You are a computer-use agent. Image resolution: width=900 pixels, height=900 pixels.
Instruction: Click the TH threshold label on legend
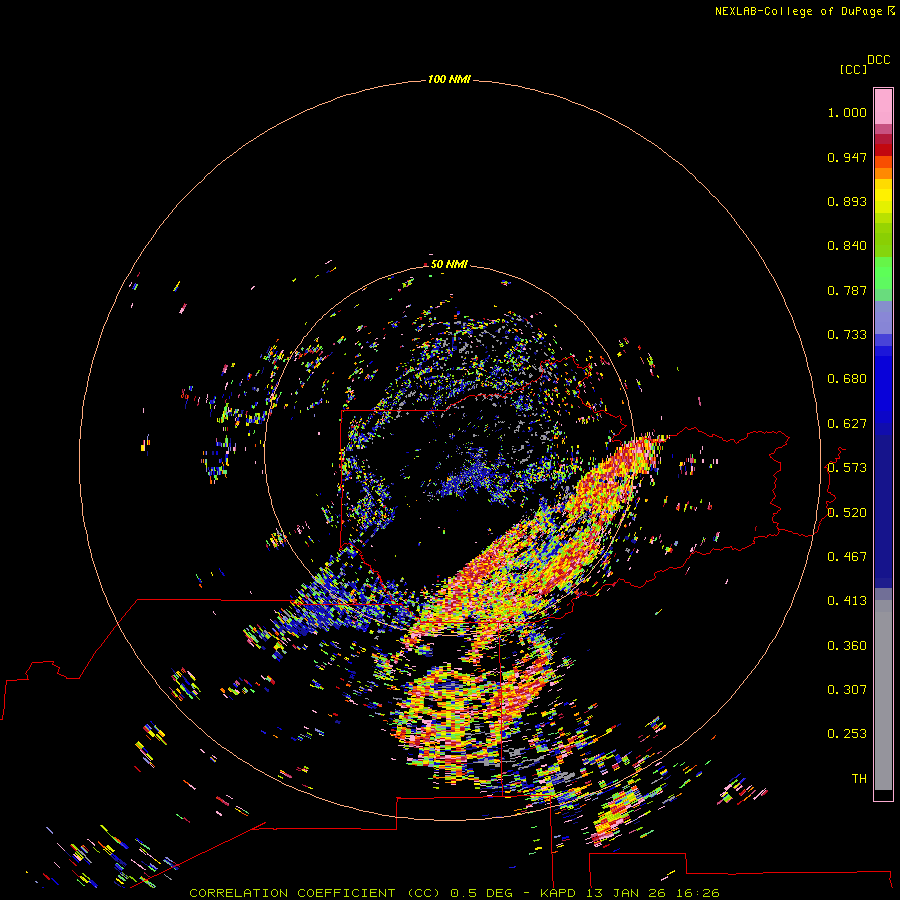(859, 779)
